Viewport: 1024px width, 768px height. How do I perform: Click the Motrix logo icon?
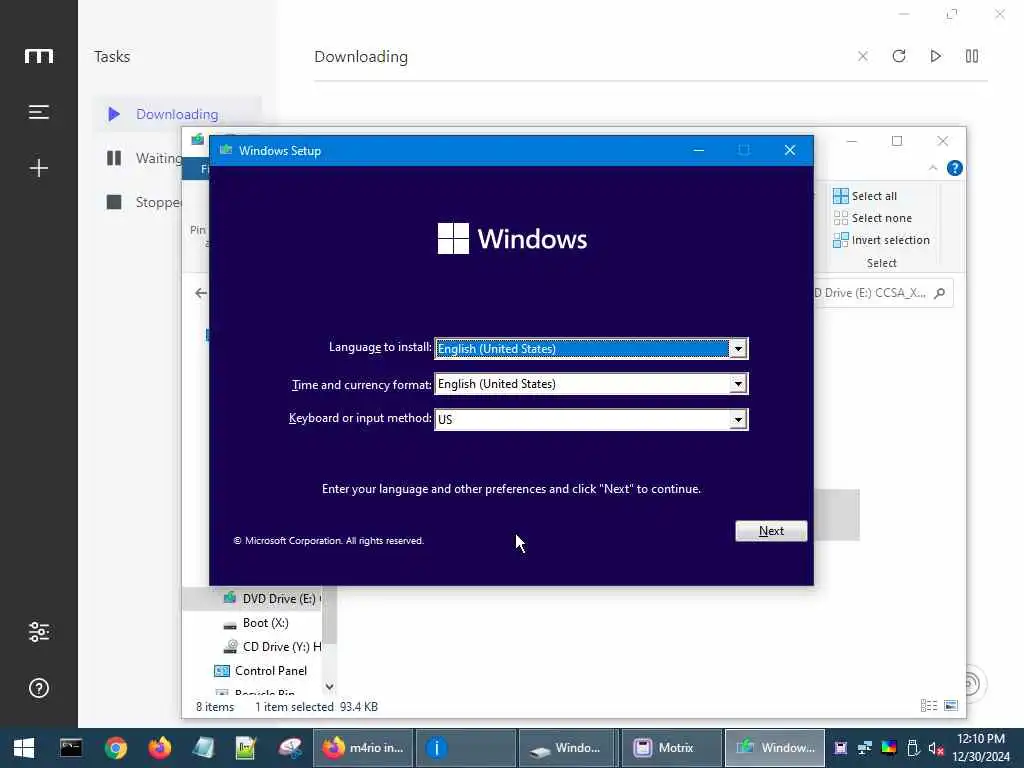click(x=39, y=56)
